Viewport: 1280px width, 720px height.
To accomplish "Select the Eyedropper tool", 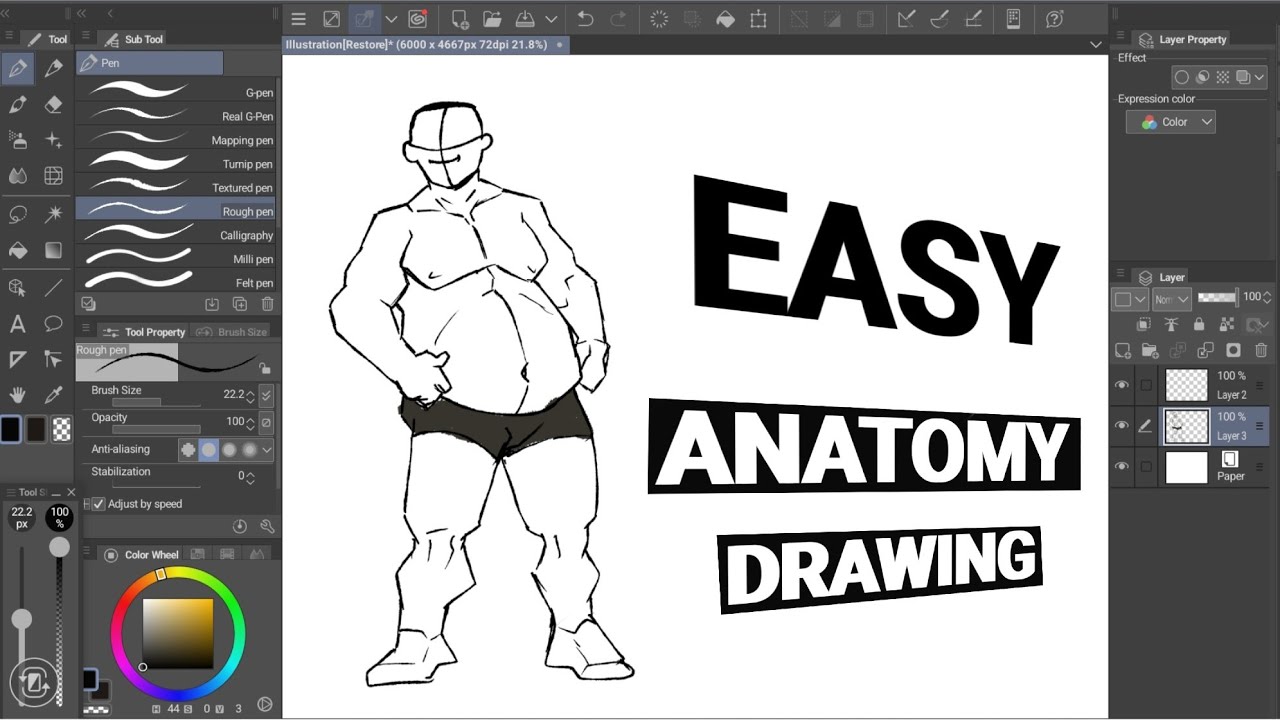I will (x=54, y=395).
